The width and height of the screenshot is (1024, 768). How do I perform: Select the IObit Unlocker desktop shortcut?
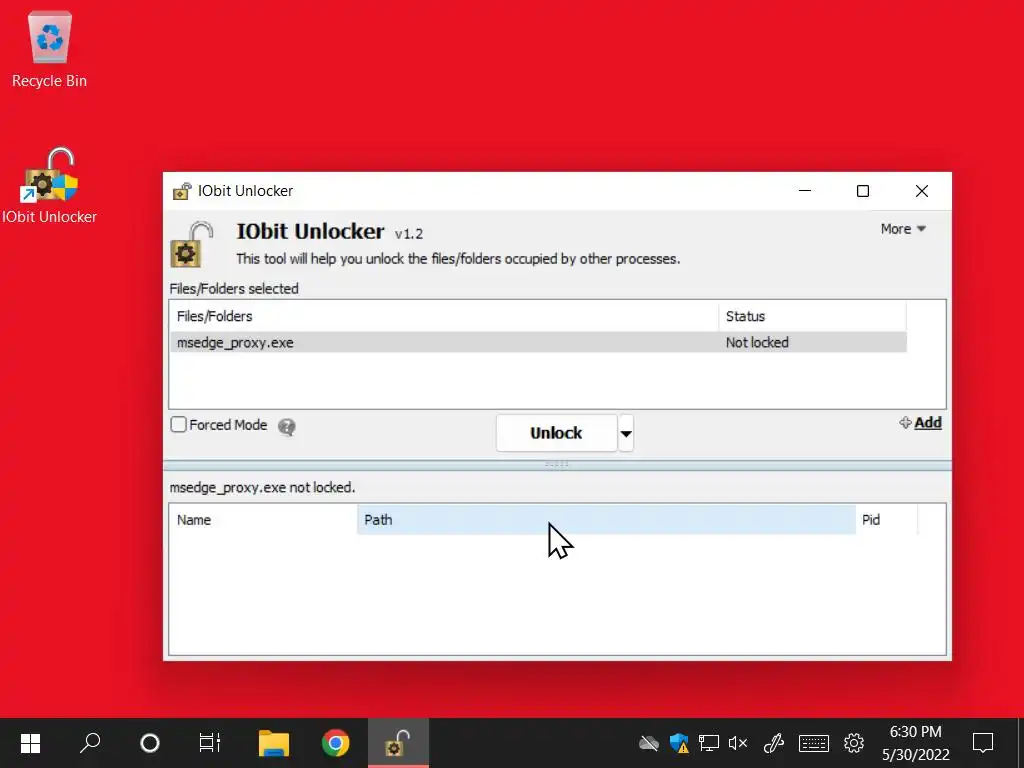point(49,186)
